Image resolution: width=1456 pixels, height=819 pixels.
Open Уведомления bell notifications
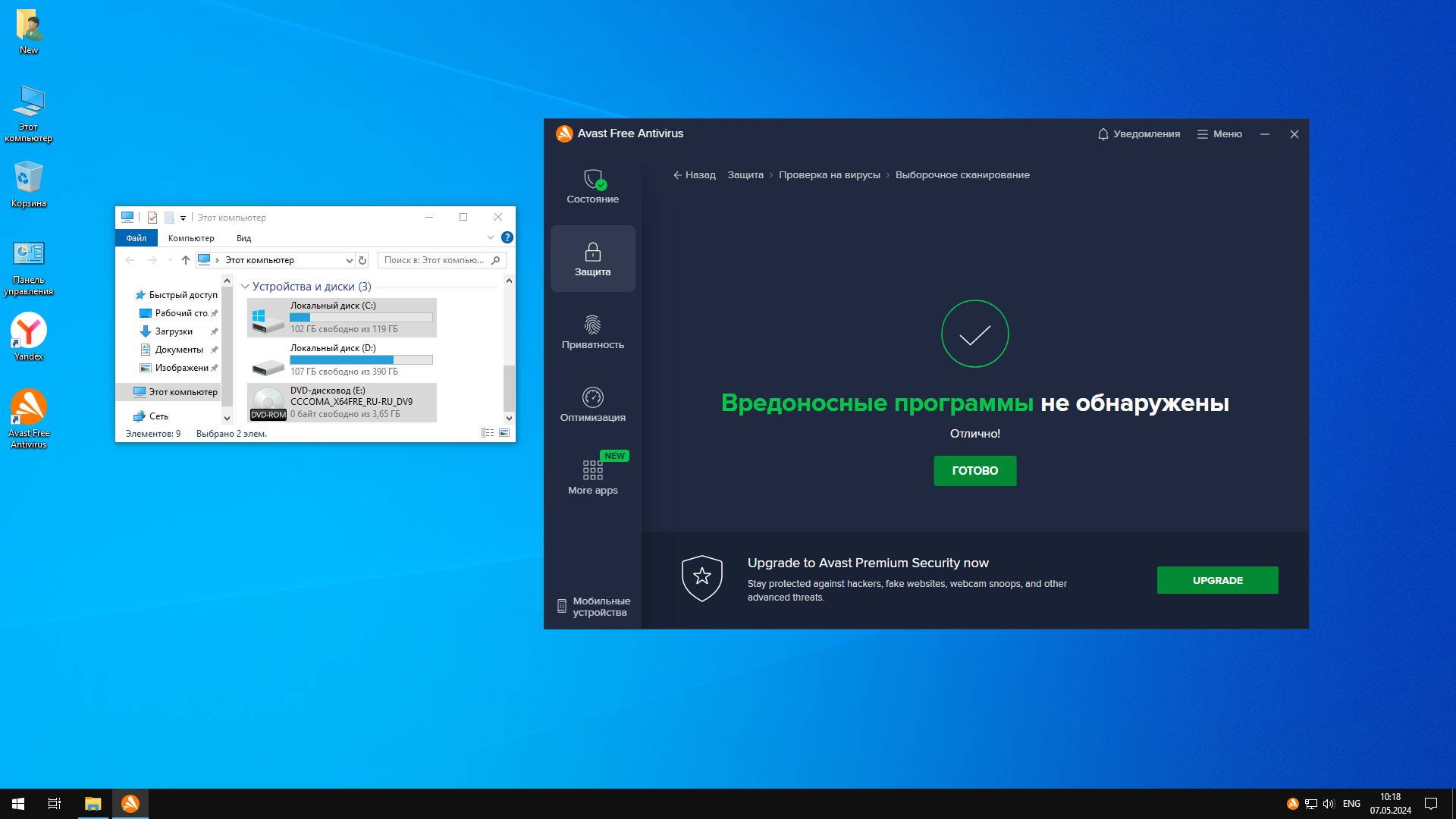(x=1138, y=134)
